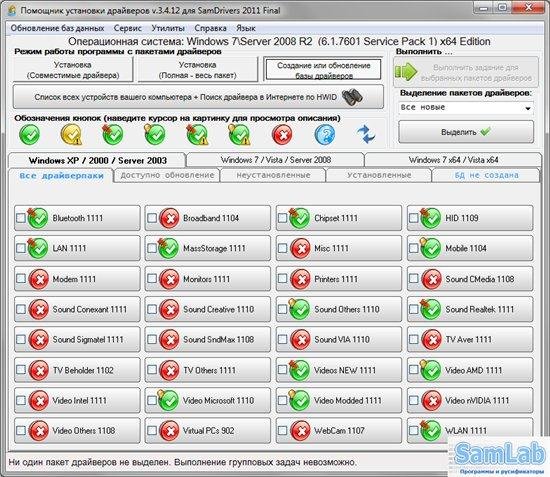This screenshot has height=477, width=550.
Task: Click the LAN 1111 green check icon
Action: (38, 248)
